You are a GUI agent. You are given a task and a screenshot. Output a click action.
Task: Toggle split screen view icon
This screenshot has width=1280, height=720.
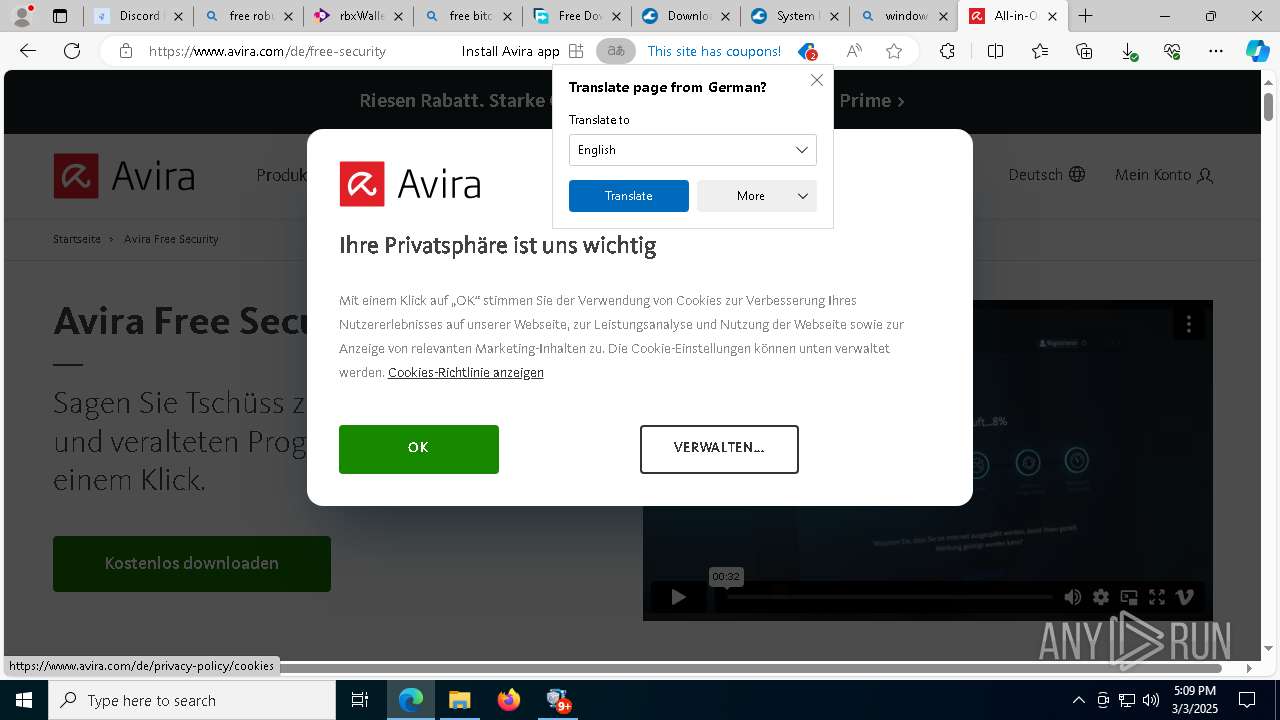[x=995, y=51]
